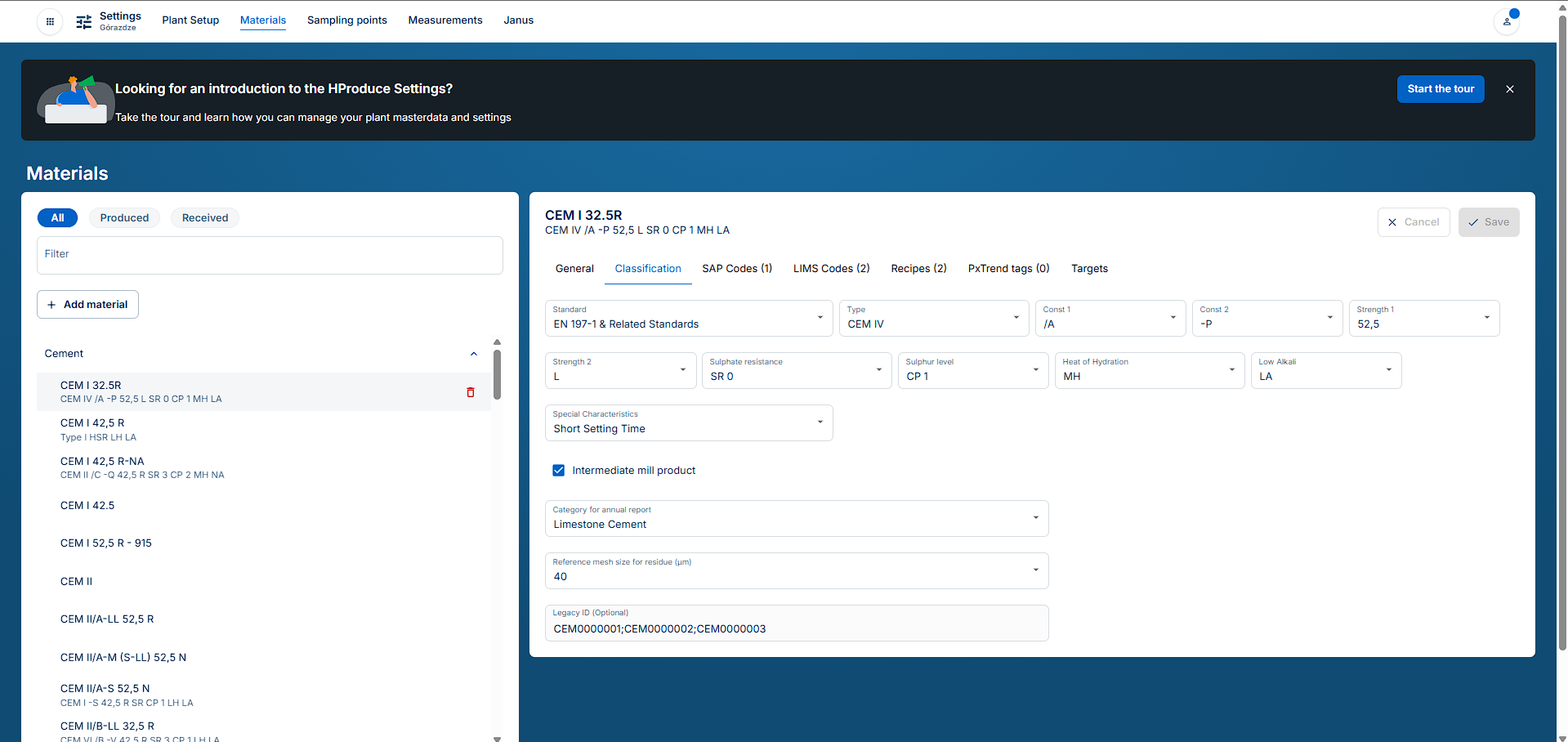Viewport: 1568px width, 742px height.
Task: Click the Filter input field
Action: [270, 255]
